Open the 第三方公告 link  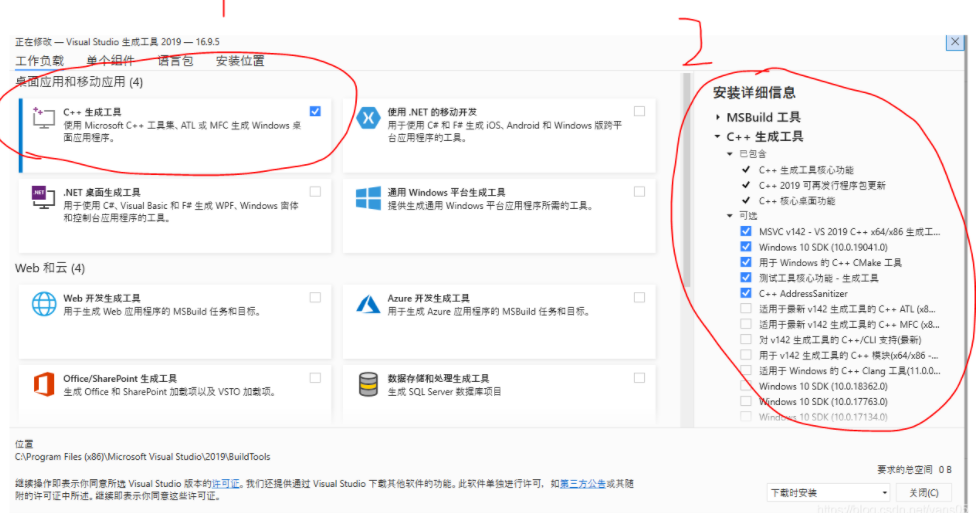pos(583,484)
